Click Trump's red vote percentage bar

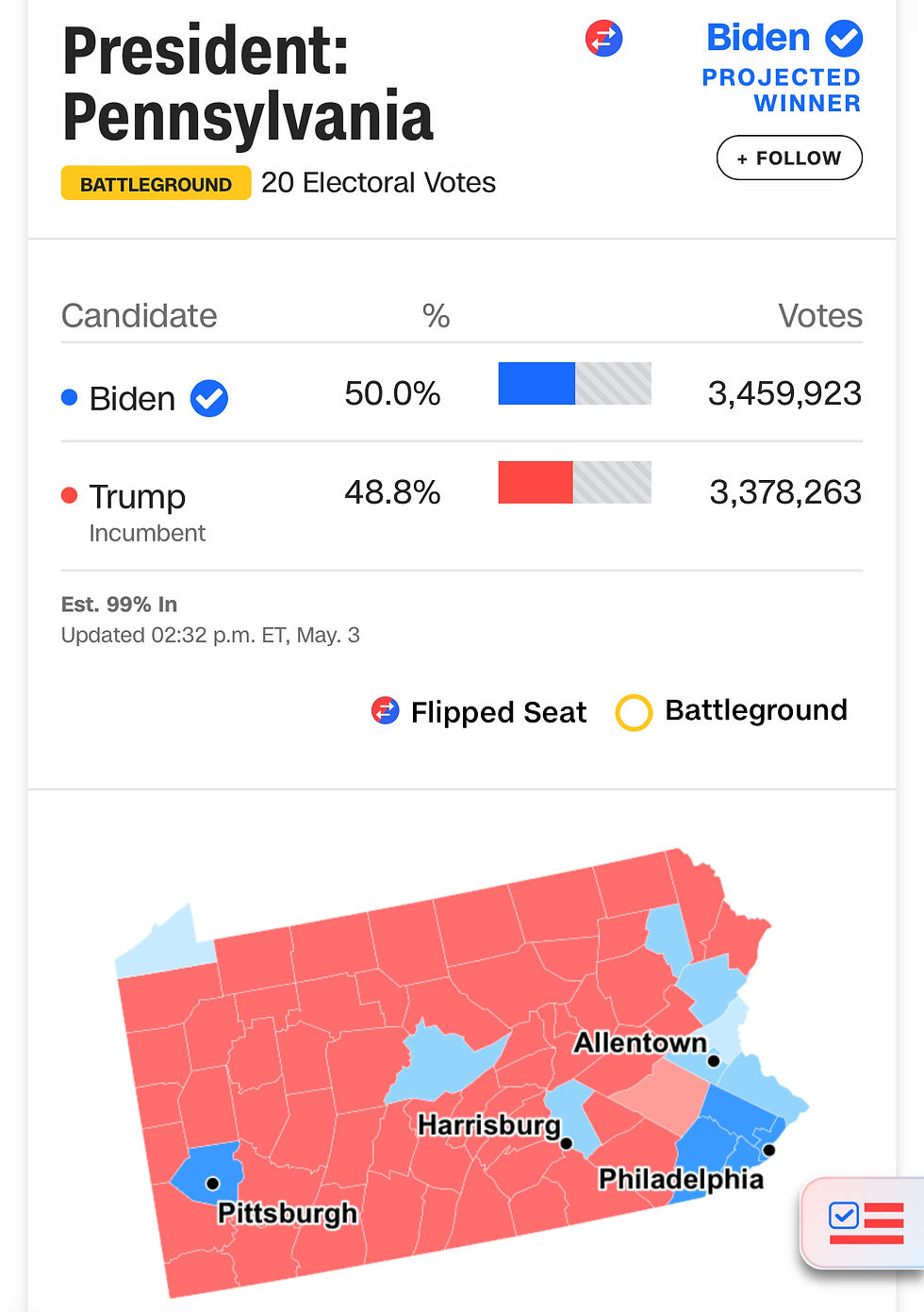coord(536,482)
